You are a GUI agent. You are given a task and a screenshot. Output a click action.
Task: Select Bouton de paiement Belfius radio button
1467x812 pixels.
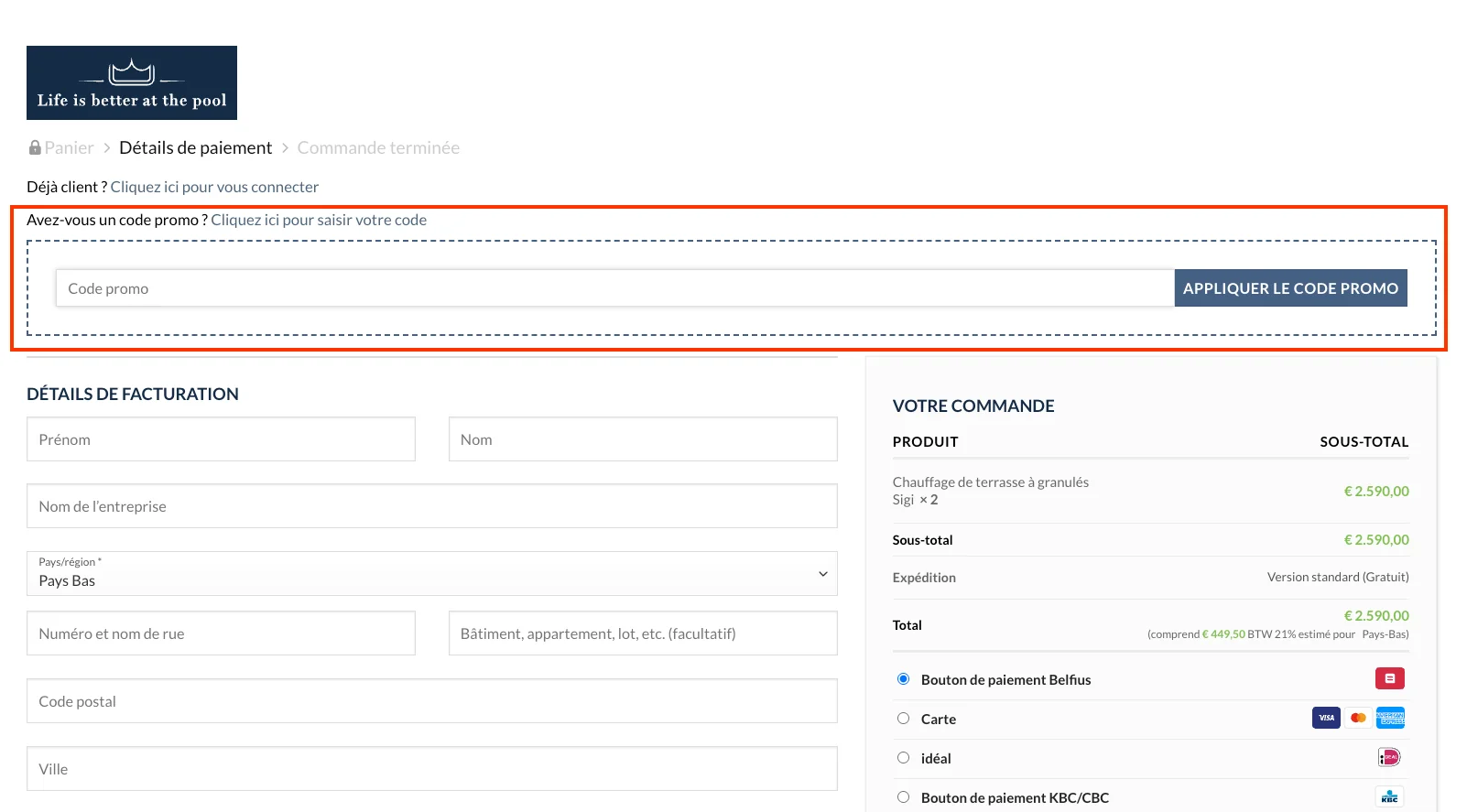pyautogui.click(x=903, y=679)
